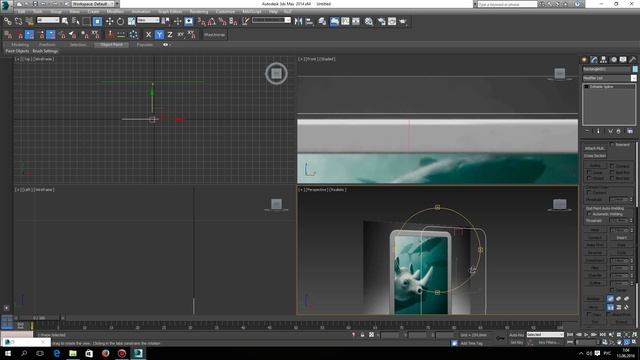Activate Select and Rotate tool
The image size is (640, 360).
120,21
